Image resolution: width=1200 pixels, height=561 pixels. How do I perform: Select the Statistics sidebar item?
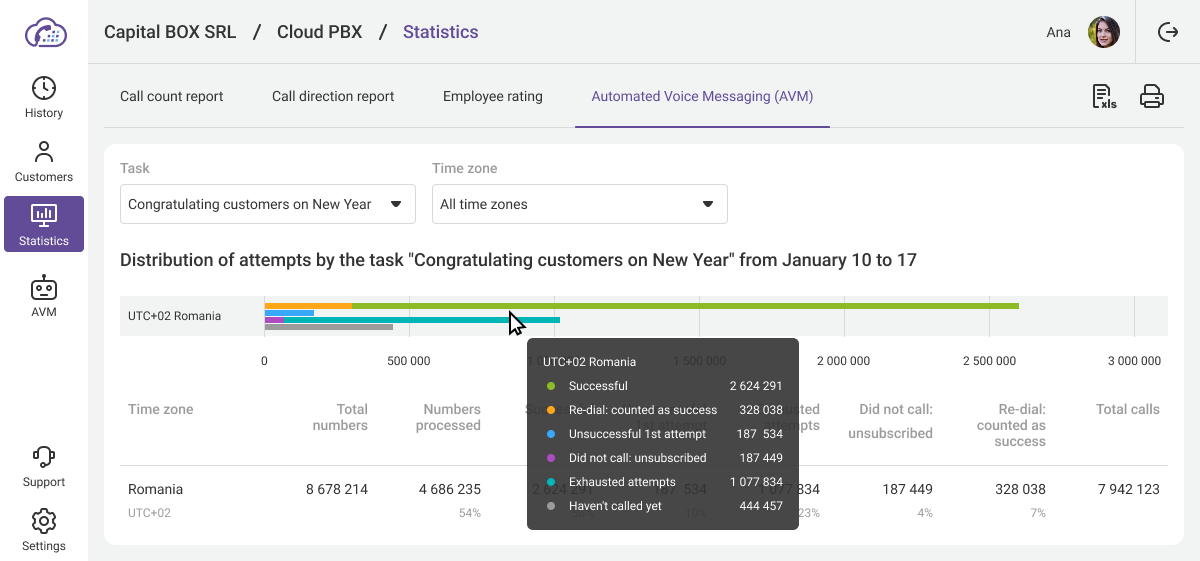pyautogui.click(x=44, y=224)
